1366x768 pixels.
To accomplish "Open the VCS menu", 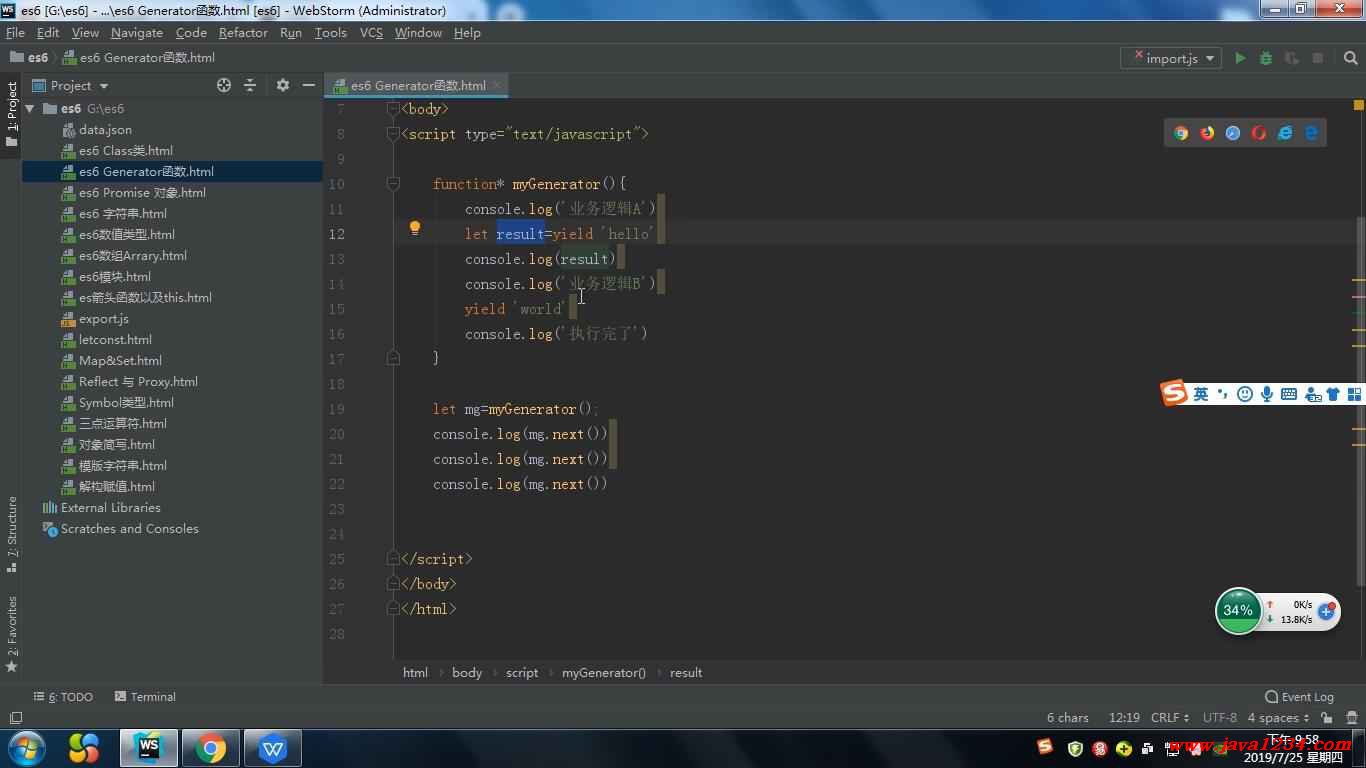I will tap(371, 32).
